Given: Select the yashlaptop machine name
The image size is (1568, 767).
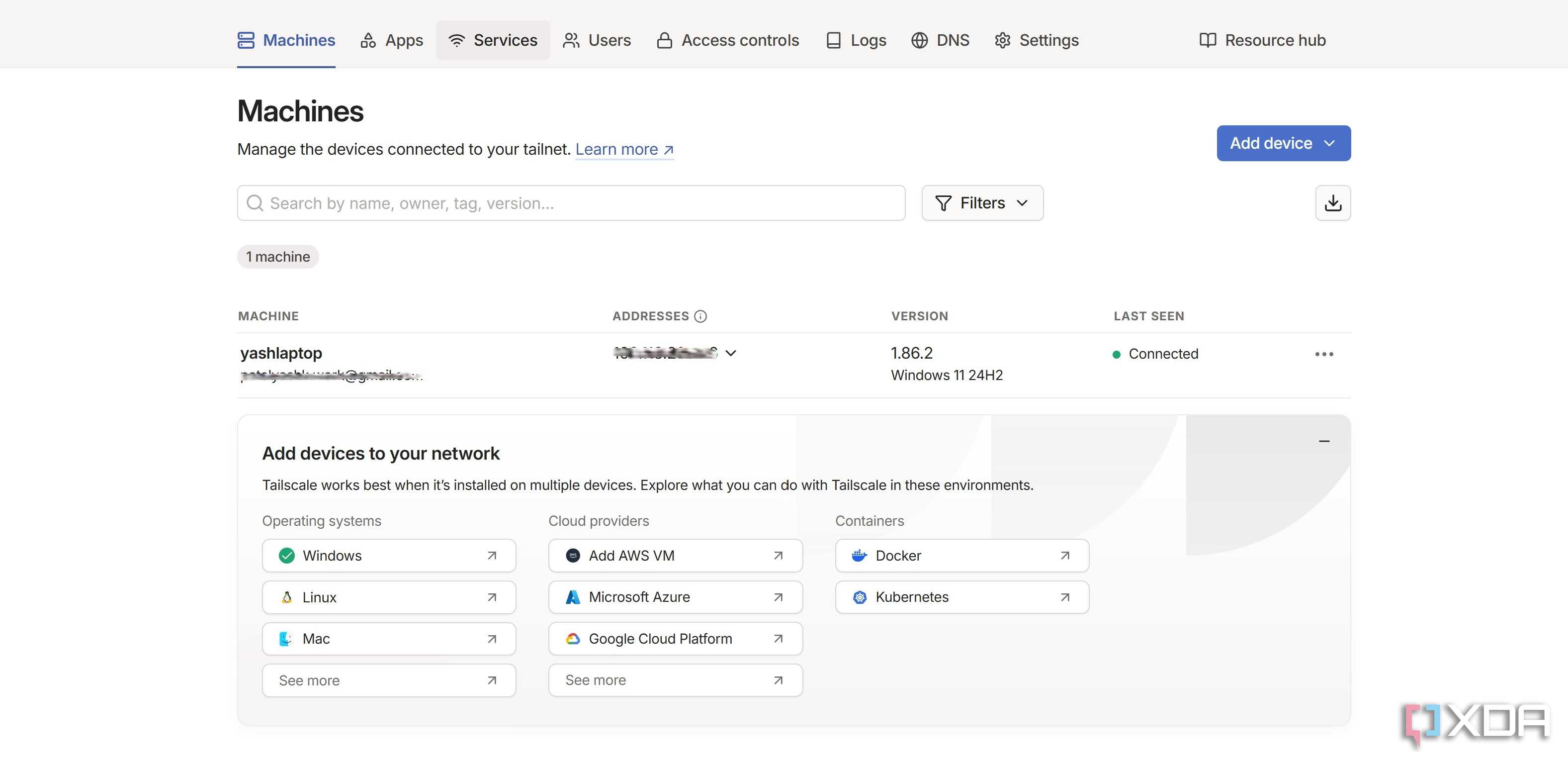Looking at the screenshot, I should point(281,353).
